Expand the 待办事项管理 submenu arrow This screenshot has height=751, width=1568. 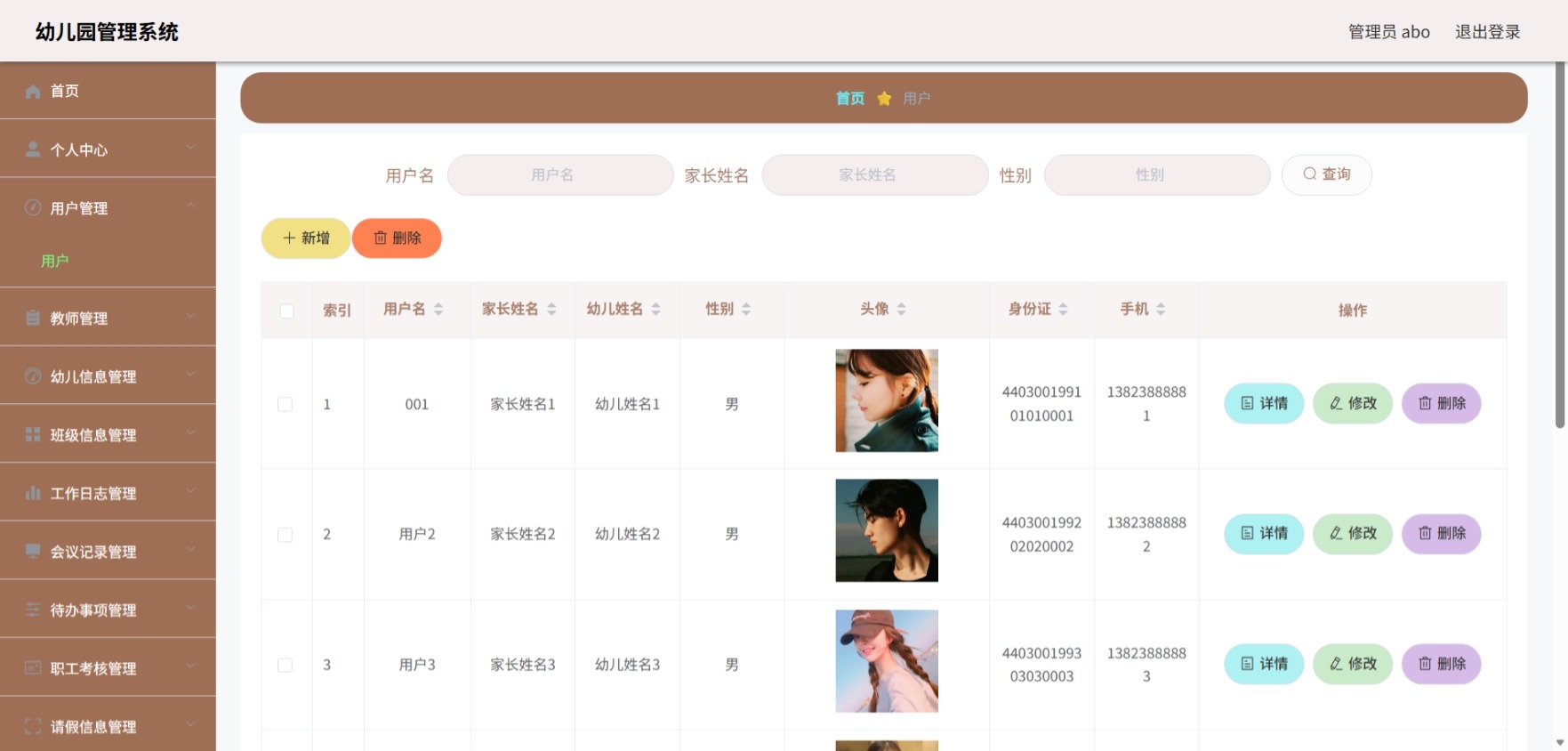tap(190, 608)
